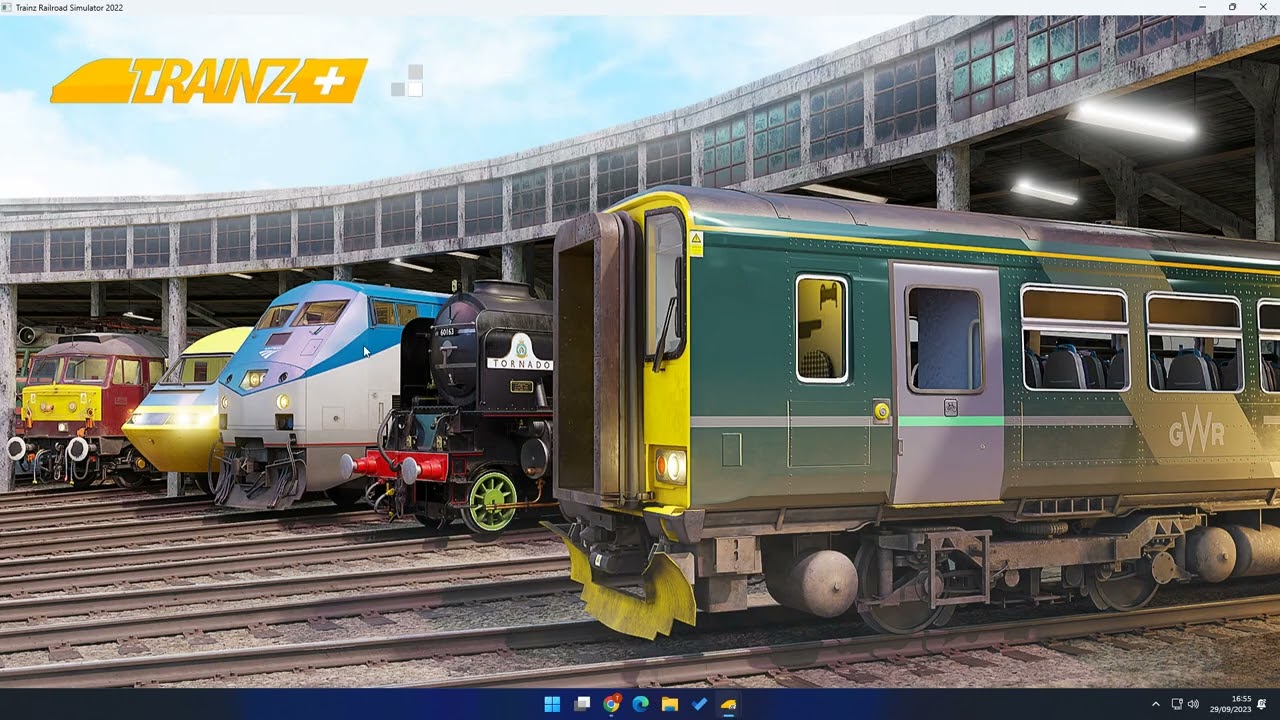Open Task View in the taskbar
This screenshot has width=1280, height=720.
582,704
